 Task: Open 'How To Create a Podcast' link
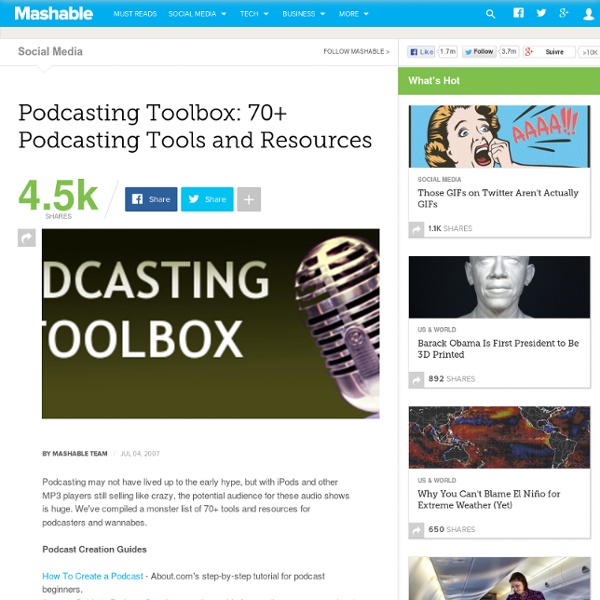click(93, 576)
